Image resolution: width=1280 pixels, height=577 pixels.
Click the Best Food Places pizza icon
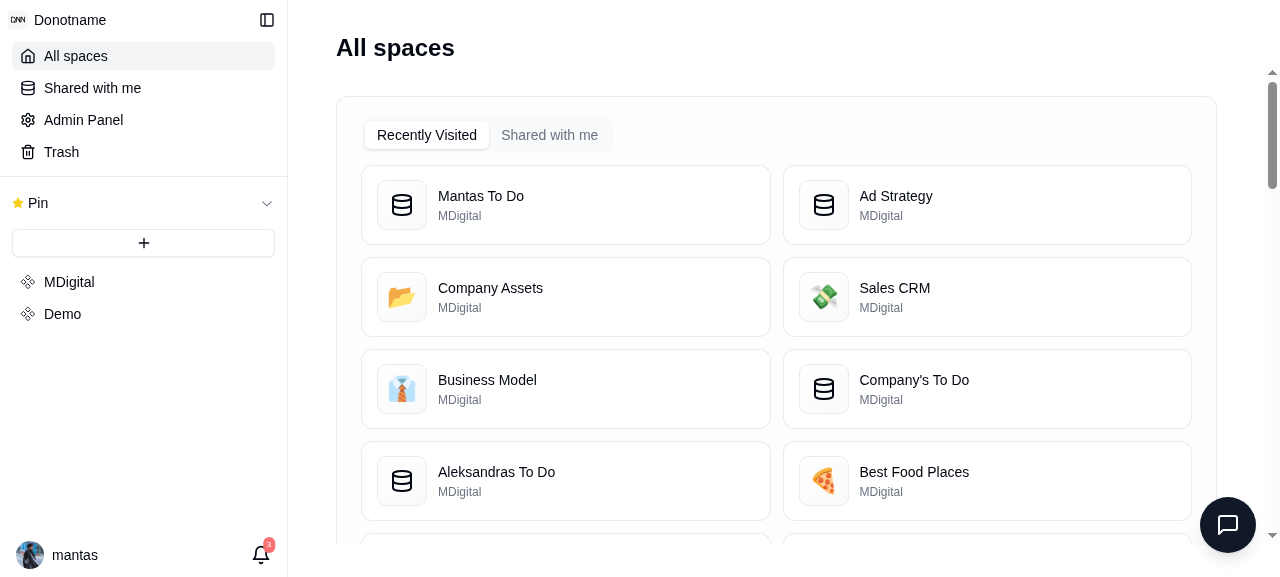[824, 481]
